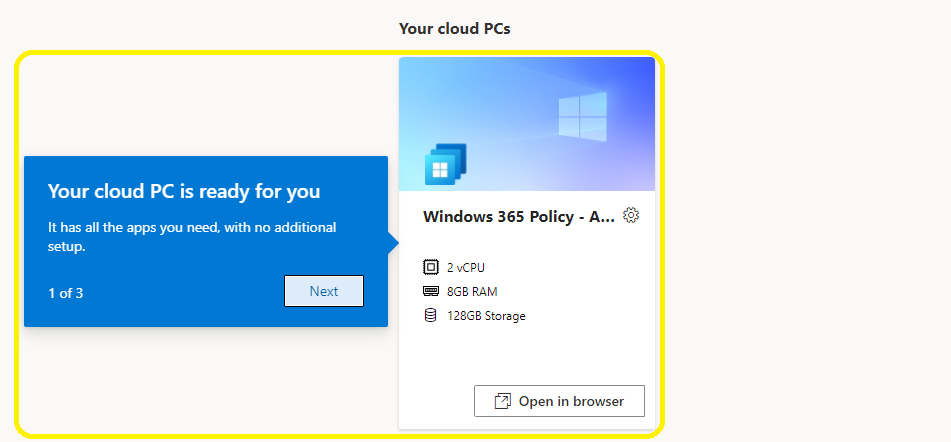Viewport: 951px width, 442px height.
Task: Click the tooltip text about no additional setup
Action: coord(192,237)
